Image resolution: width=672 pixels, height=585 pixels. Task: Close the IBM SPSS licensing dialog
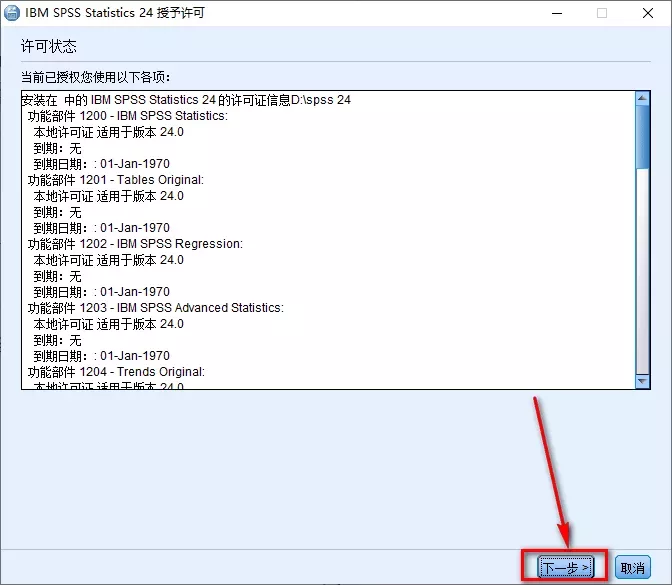[647, 13]
